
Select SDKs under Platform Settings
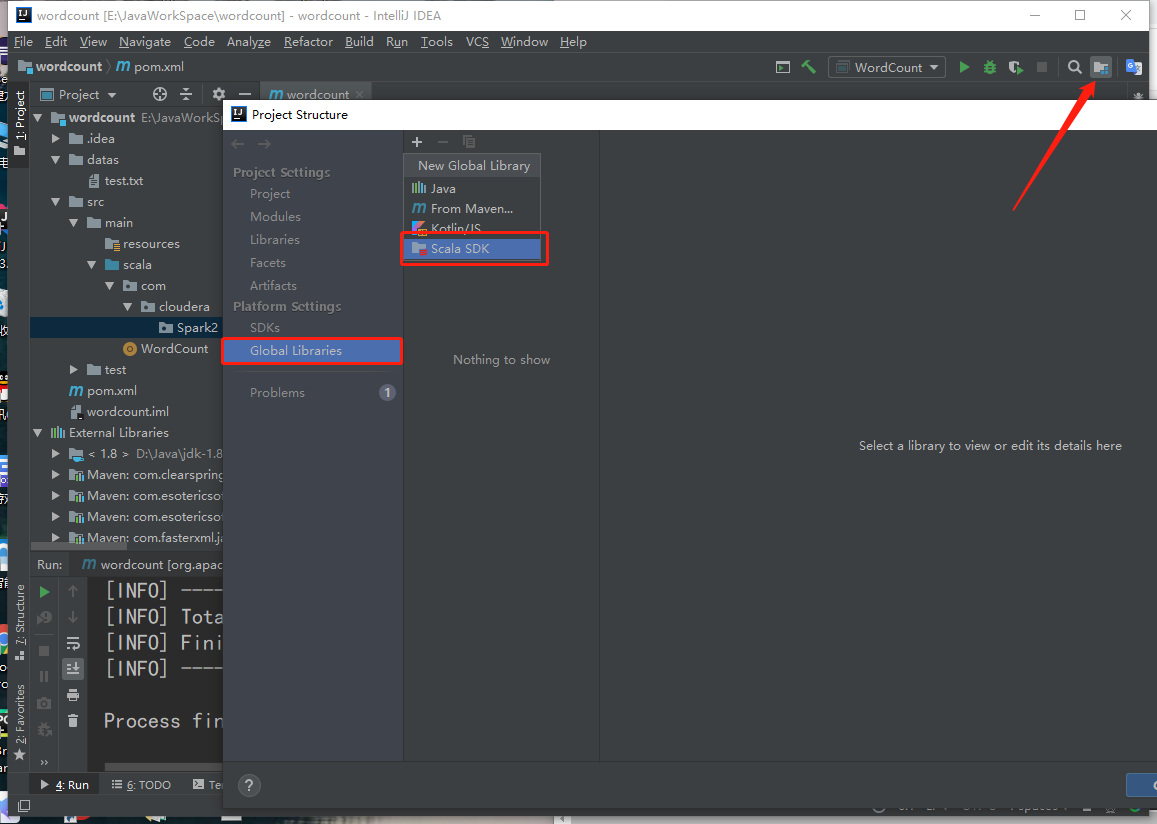(264, 328)
